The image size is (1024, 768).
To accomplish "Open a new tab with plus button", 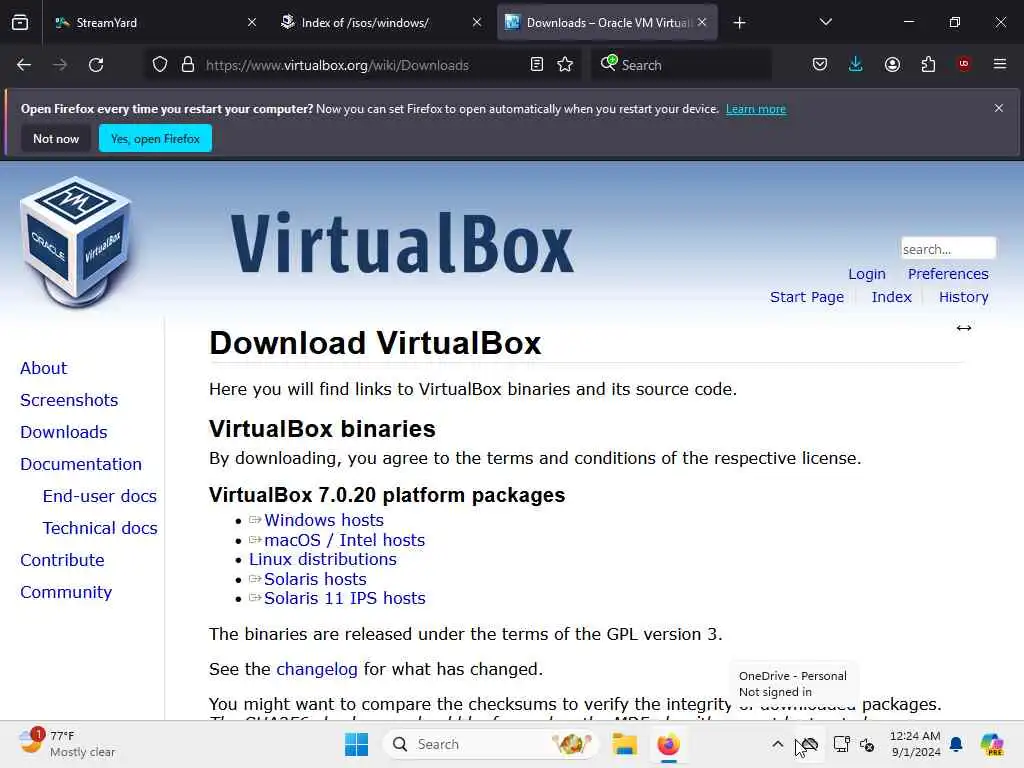I will point(739,23).
